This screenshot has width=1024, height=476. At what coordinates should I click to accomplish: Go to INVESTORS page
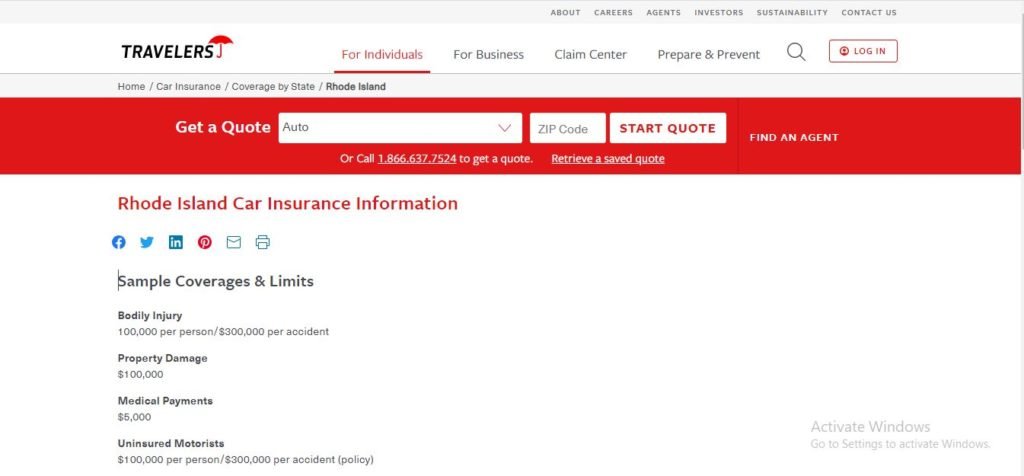718,12
